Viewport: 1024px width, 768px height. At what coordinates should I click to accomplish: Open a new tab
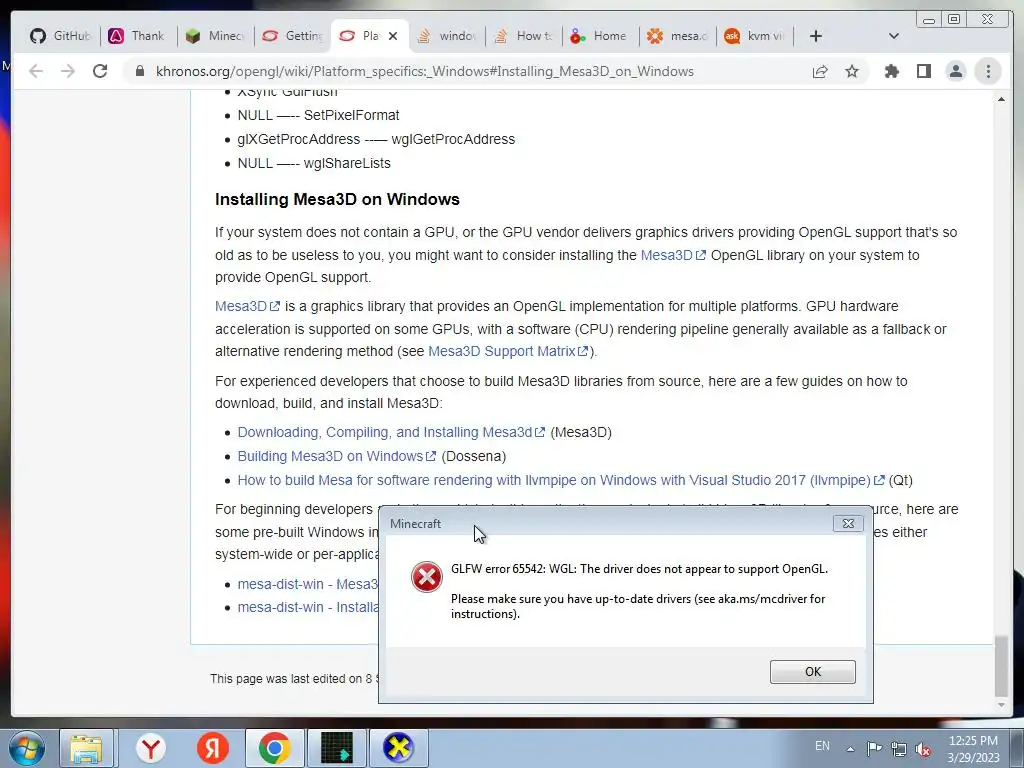[x=816, y=36]
